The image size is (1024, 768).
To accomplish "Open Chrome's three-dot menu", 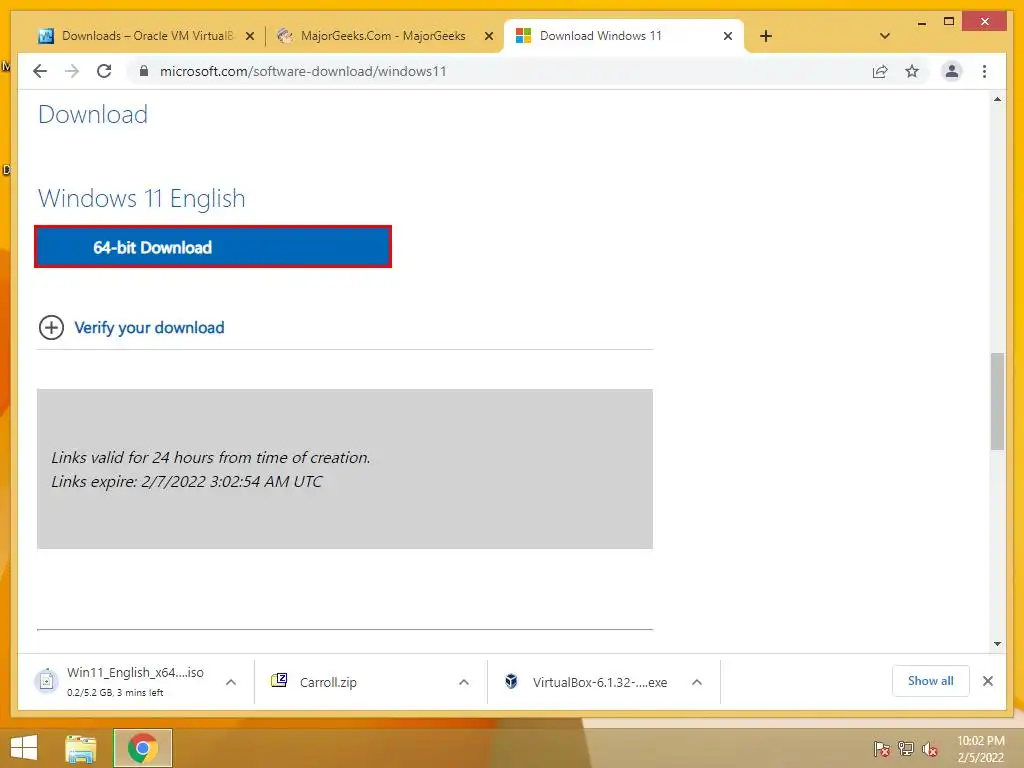I will coord(984,71).
